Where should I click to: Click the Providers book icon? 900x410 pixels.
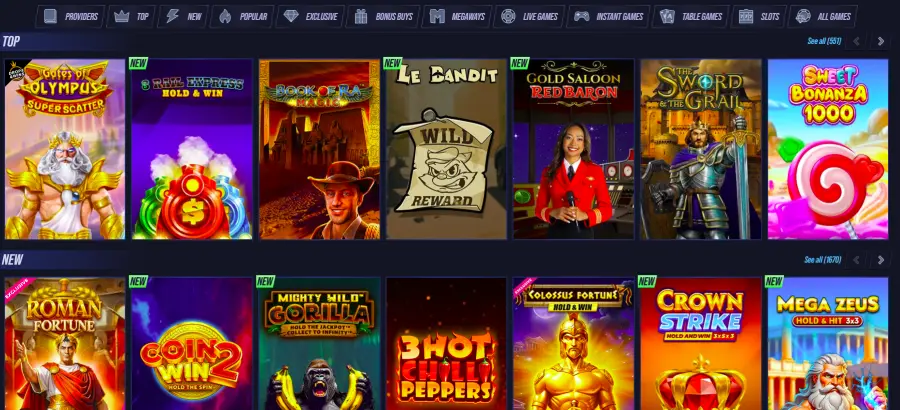[51, 17]
